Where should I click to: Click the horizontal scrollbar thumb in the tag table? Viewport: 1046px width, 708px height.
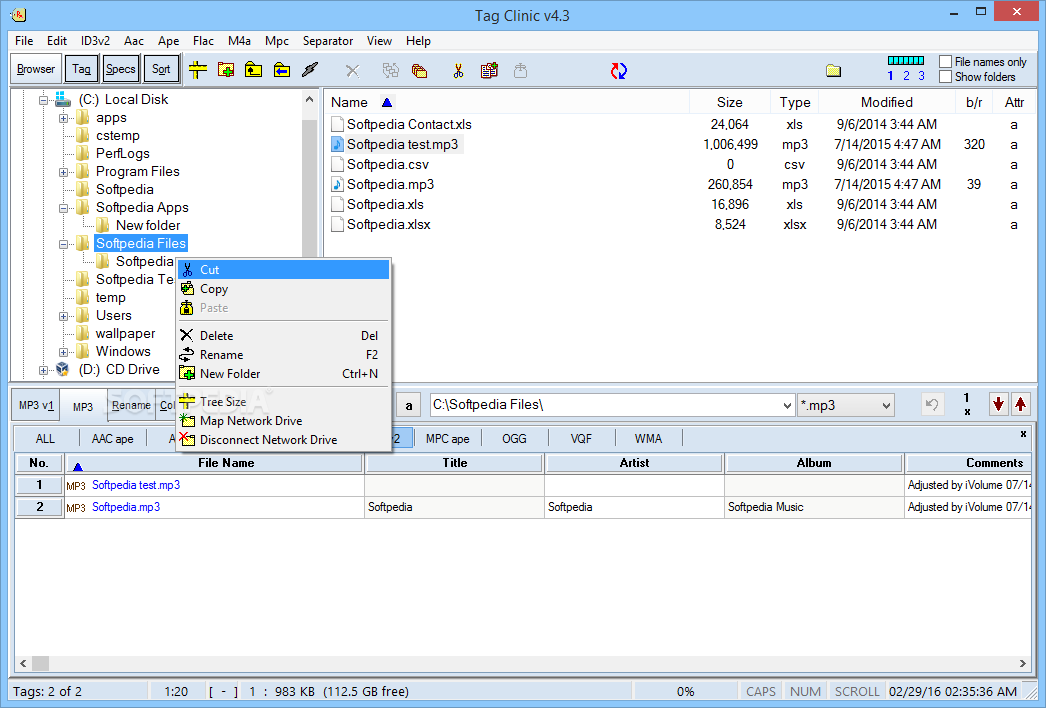click(x=41, y=663)
